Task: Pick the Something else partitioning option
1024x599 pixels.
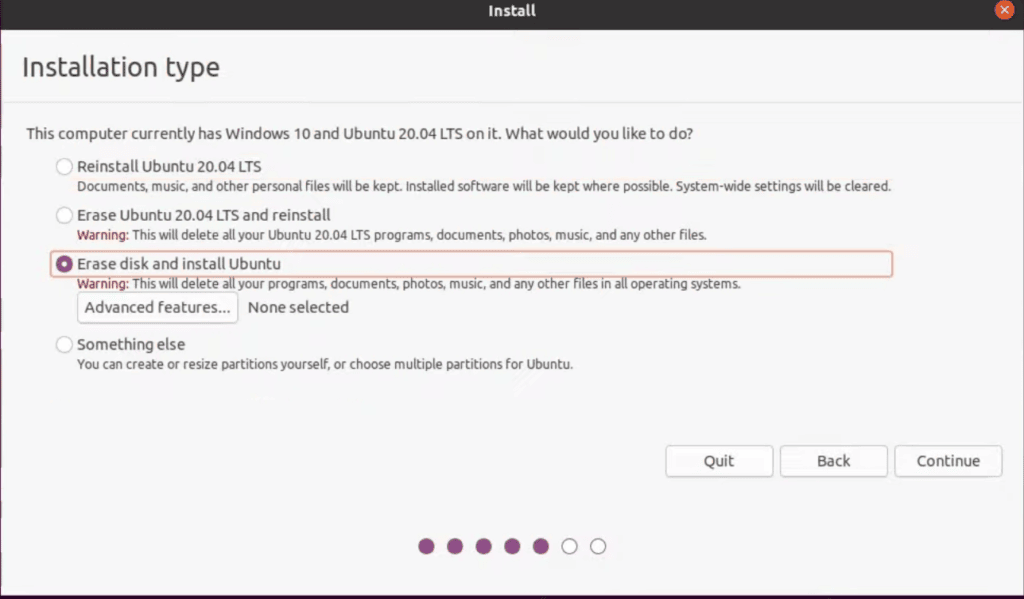Action: pyautogui.click(x=64, y=344)
